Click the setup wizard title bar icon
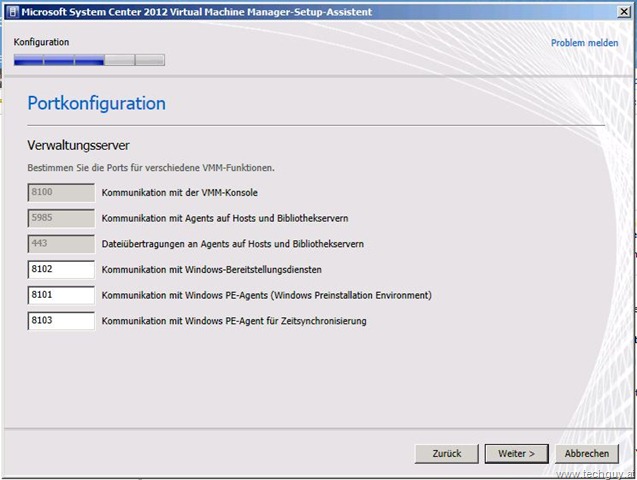The height and width of the screenshot is (480, 637). [13, 12]
